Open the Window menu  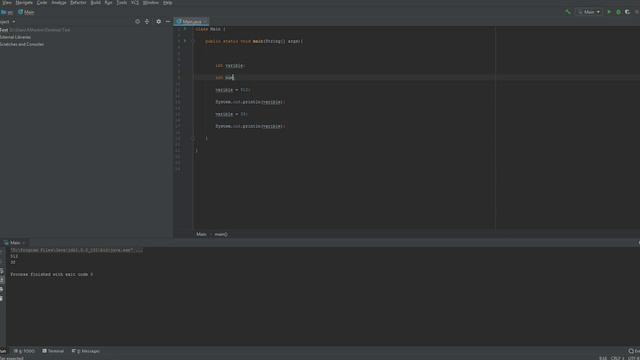pos(151,2)
